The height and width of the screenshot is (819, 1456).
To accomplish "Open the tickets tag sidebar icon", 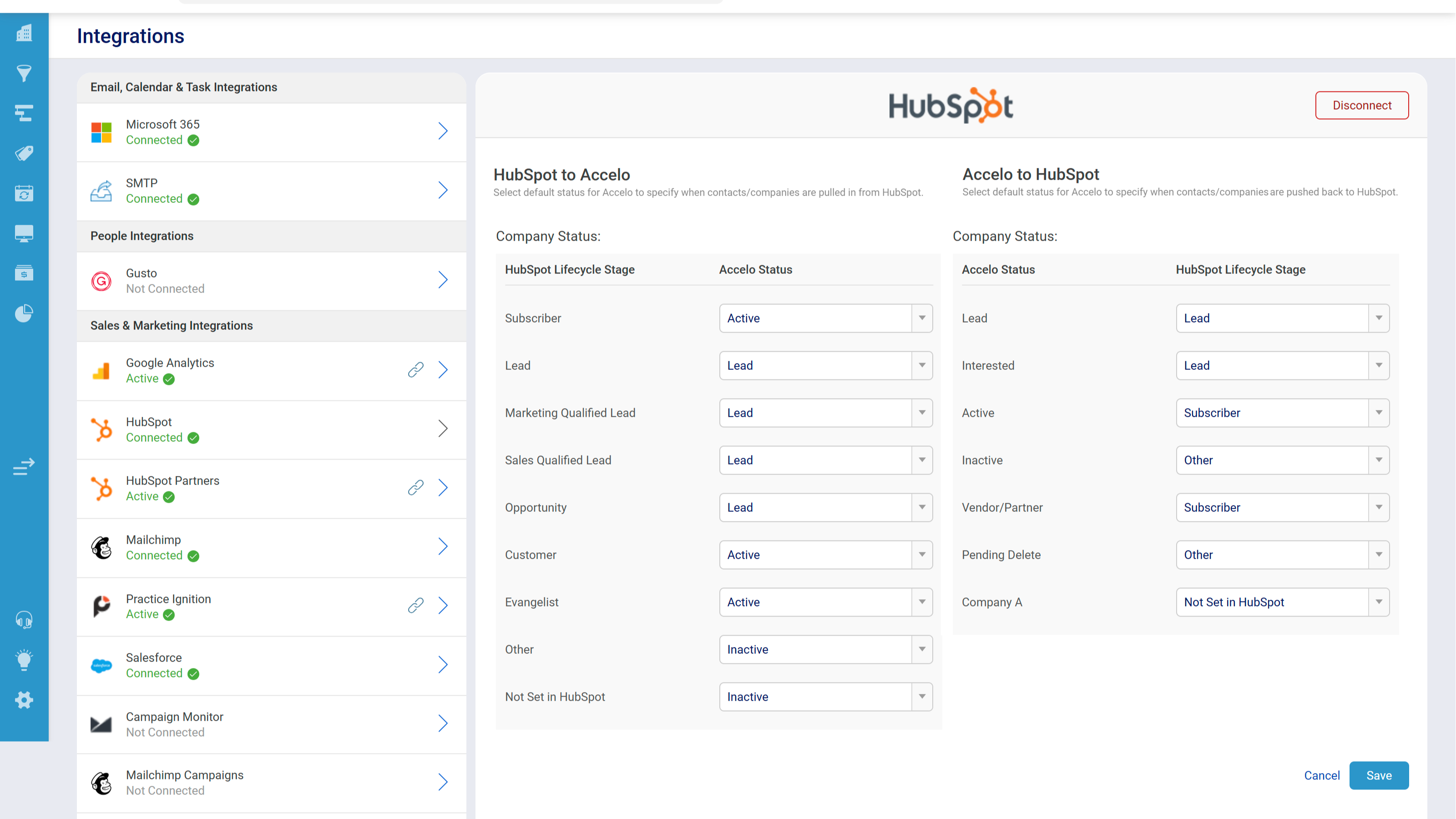I will [x=24, y=153].
